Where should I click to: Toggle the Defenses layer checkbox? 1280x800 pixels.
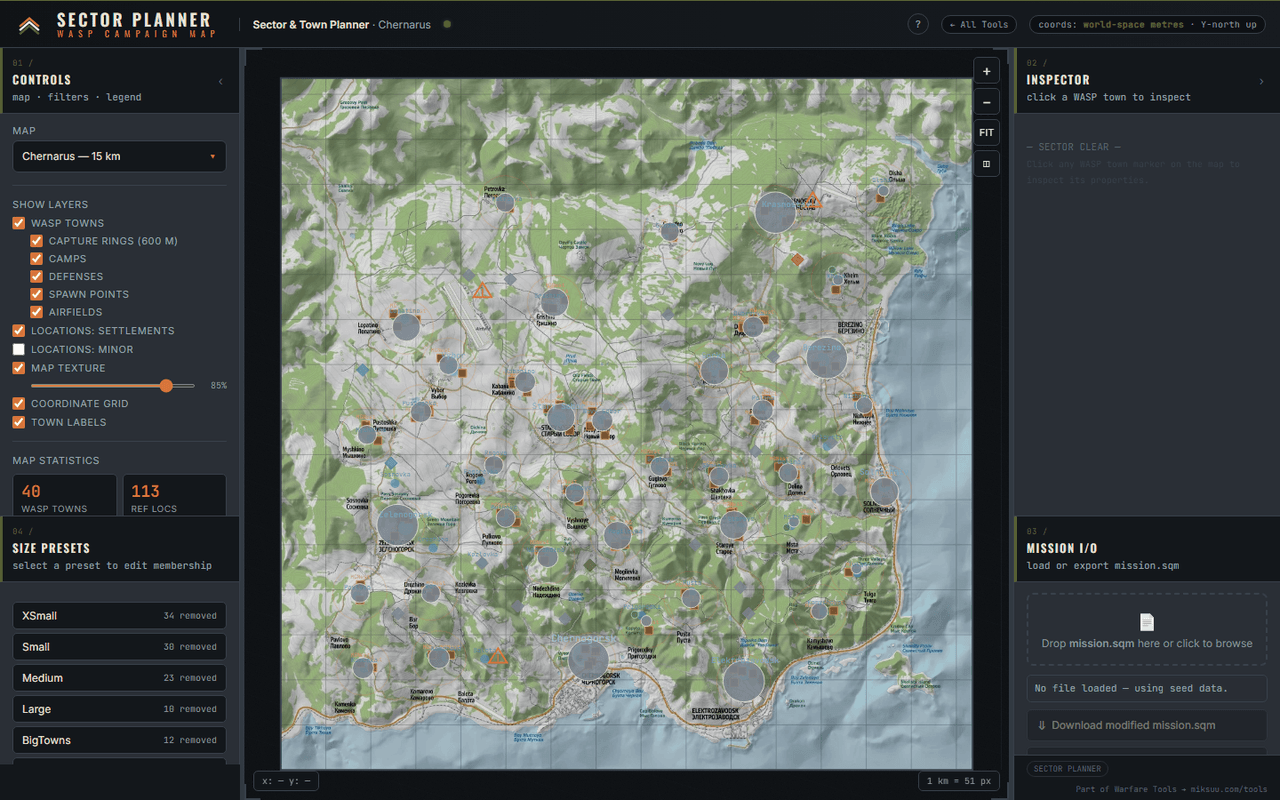point(36,277)
